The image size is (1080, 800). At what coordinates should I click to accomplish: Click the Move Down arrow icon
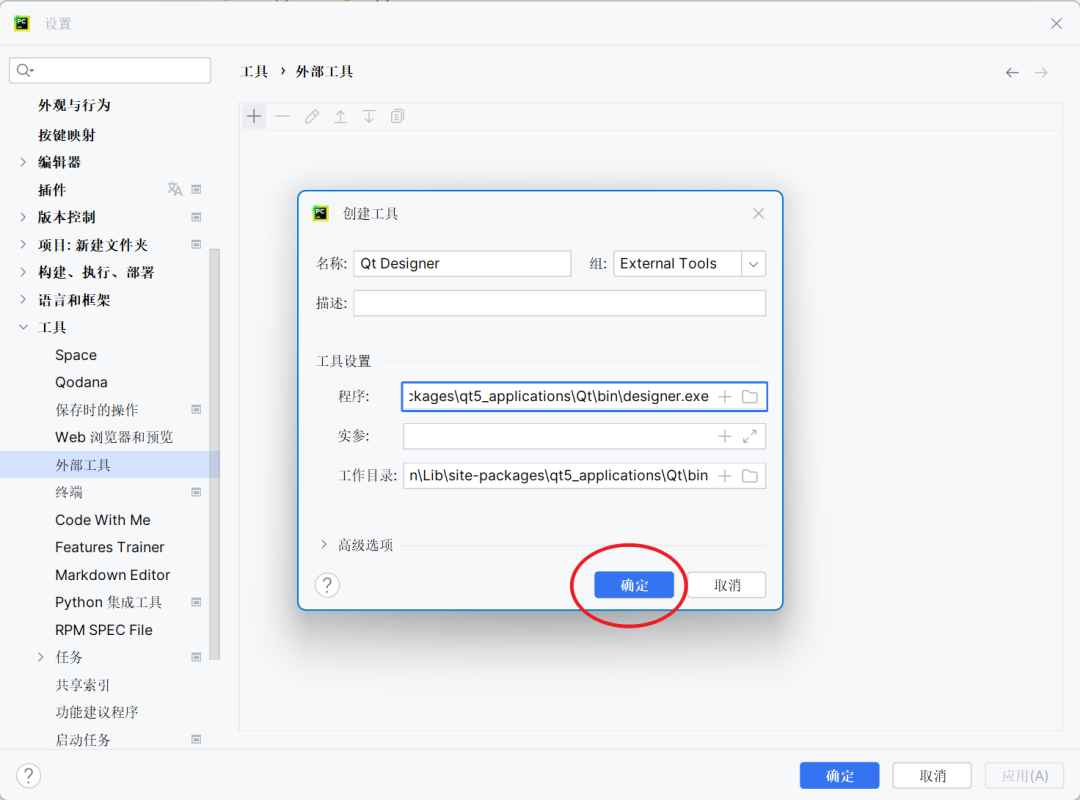pos(369,116)
